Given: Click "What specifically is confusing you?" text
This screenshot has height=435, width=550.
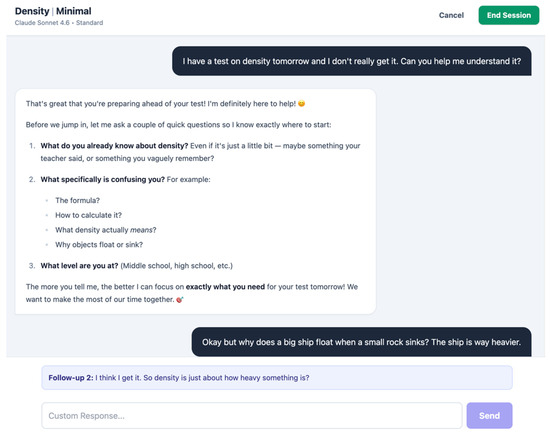Looking at the screenshot, I should click(x=102, y=179).
